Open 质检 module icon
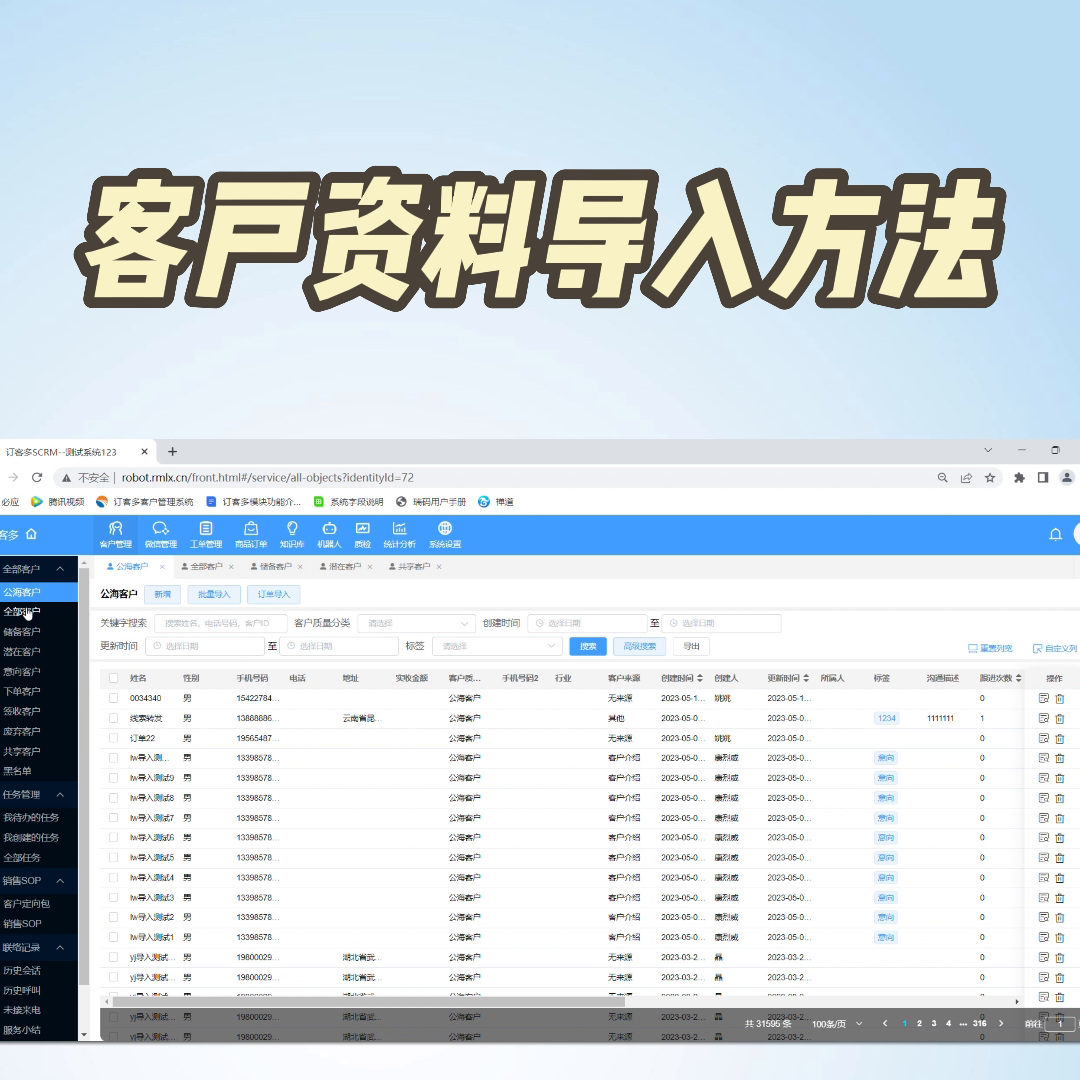 [x=362, y=534]
